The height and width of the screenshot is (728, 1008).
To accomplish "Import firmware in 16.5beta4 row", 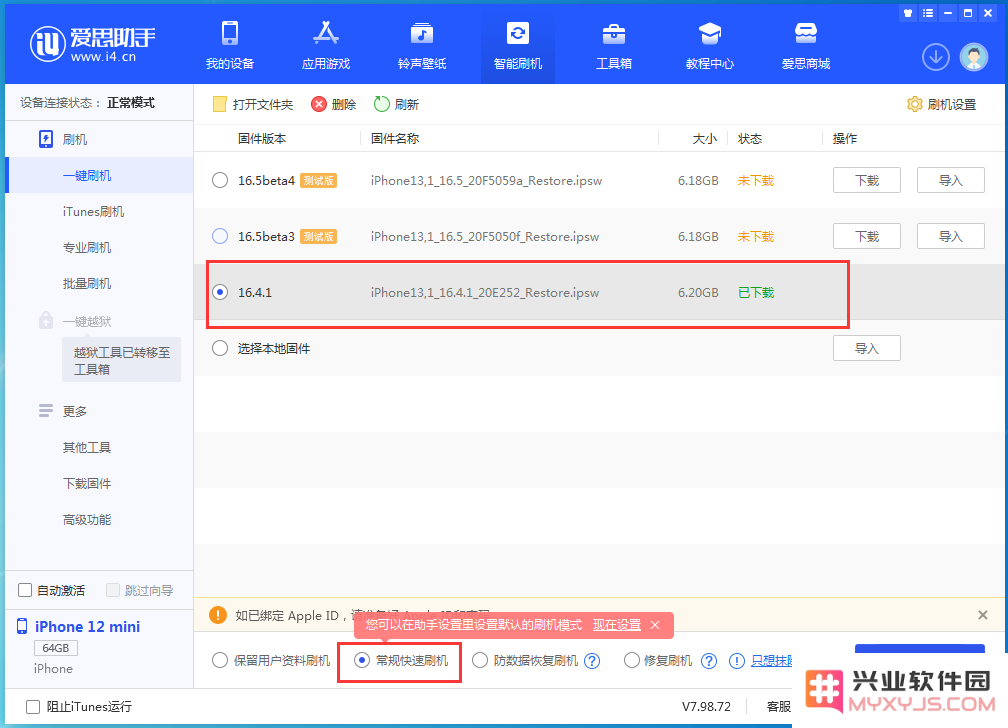I will (x=950, y=180).
